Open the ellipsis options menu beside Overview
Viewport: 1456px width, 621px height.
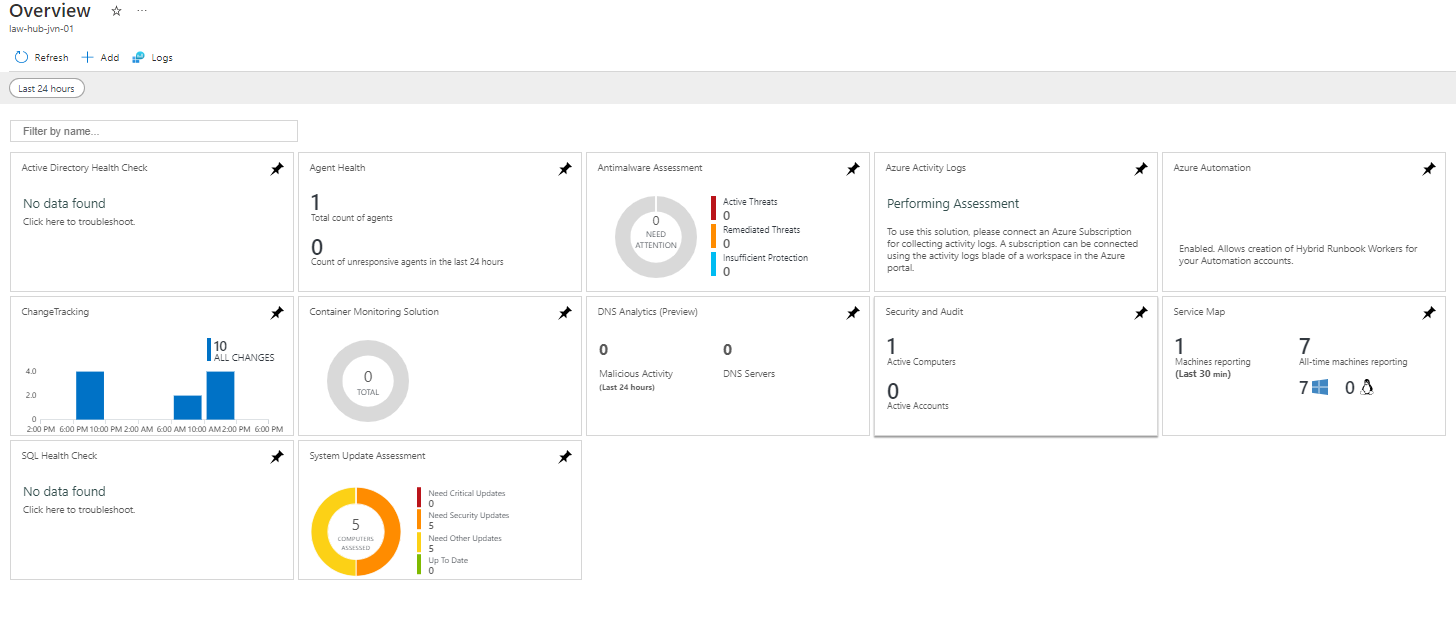141,10
